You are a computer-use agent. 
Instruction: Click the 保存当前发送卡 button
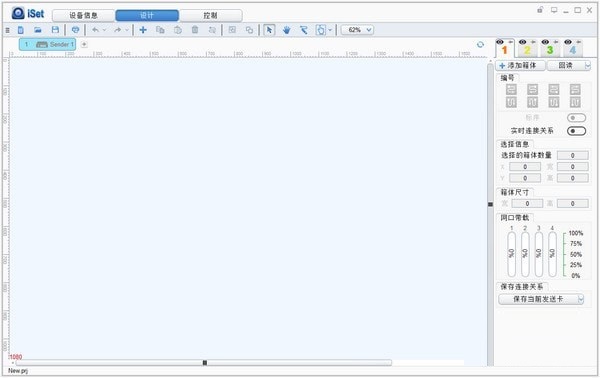coord(538,299)
